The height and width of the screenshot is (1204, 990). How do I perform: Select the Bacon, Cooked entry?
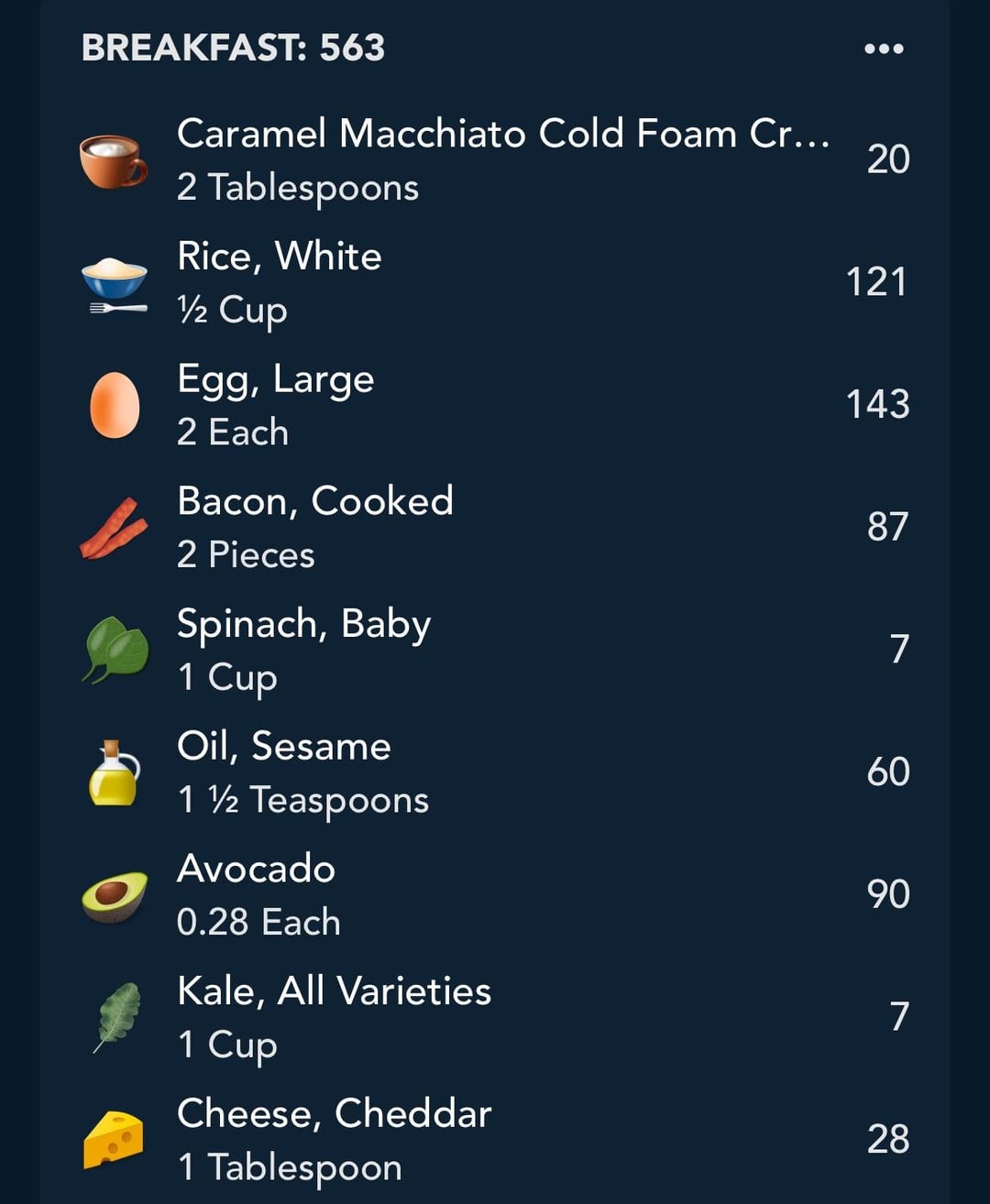495,528
